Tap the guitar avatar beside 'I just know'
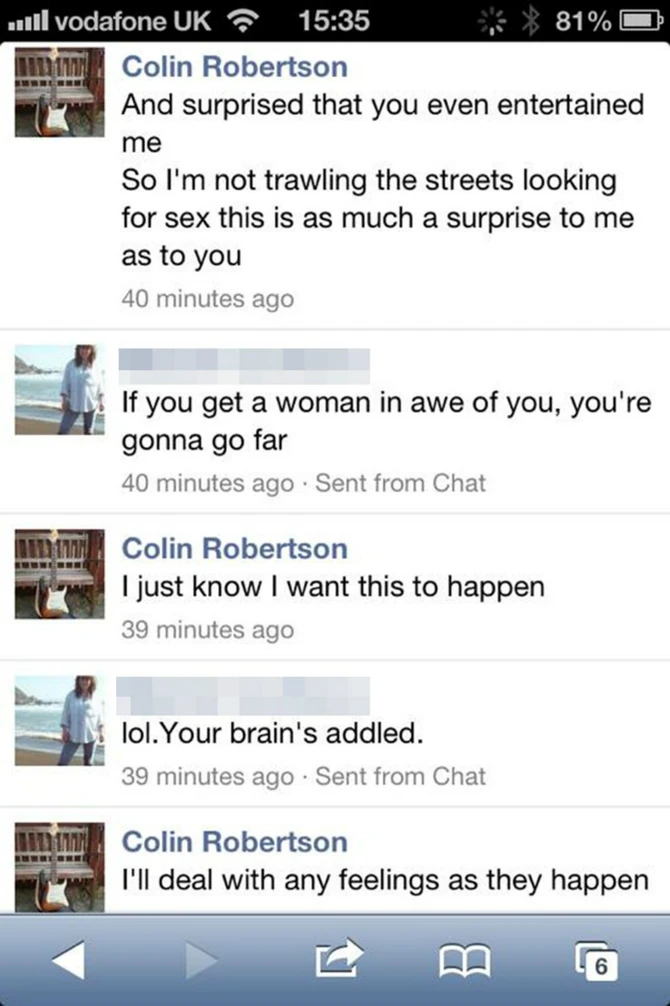The image size is (670, 1006). [x=60, y=574]
